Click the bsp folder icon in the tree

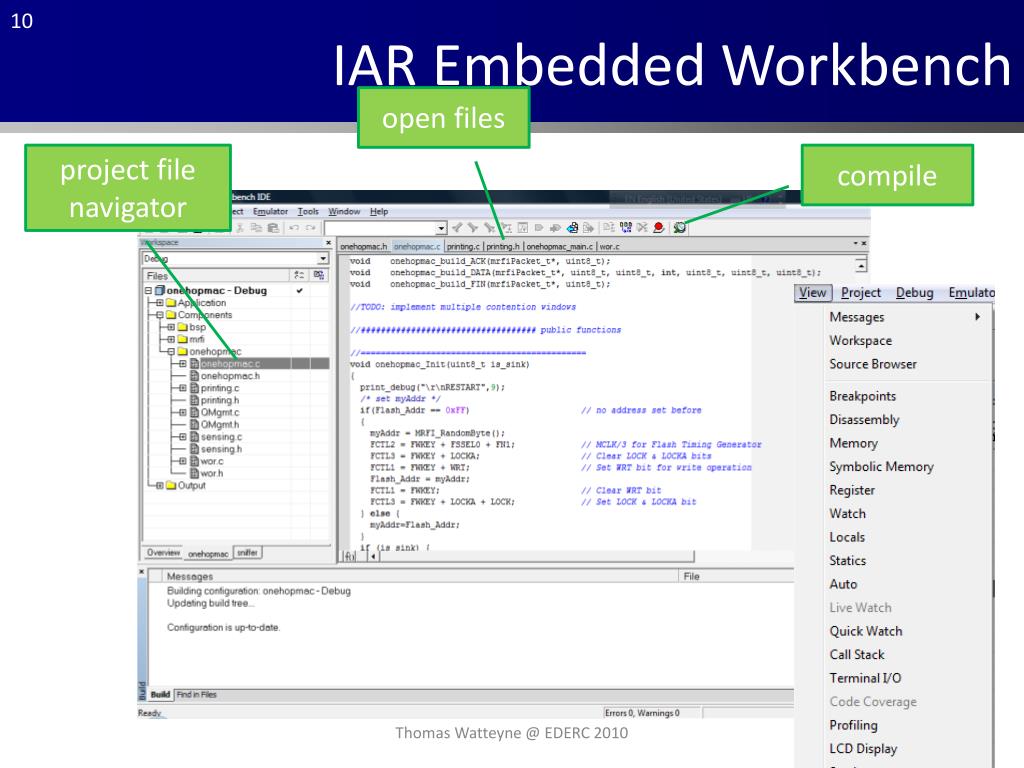[183, 327]
